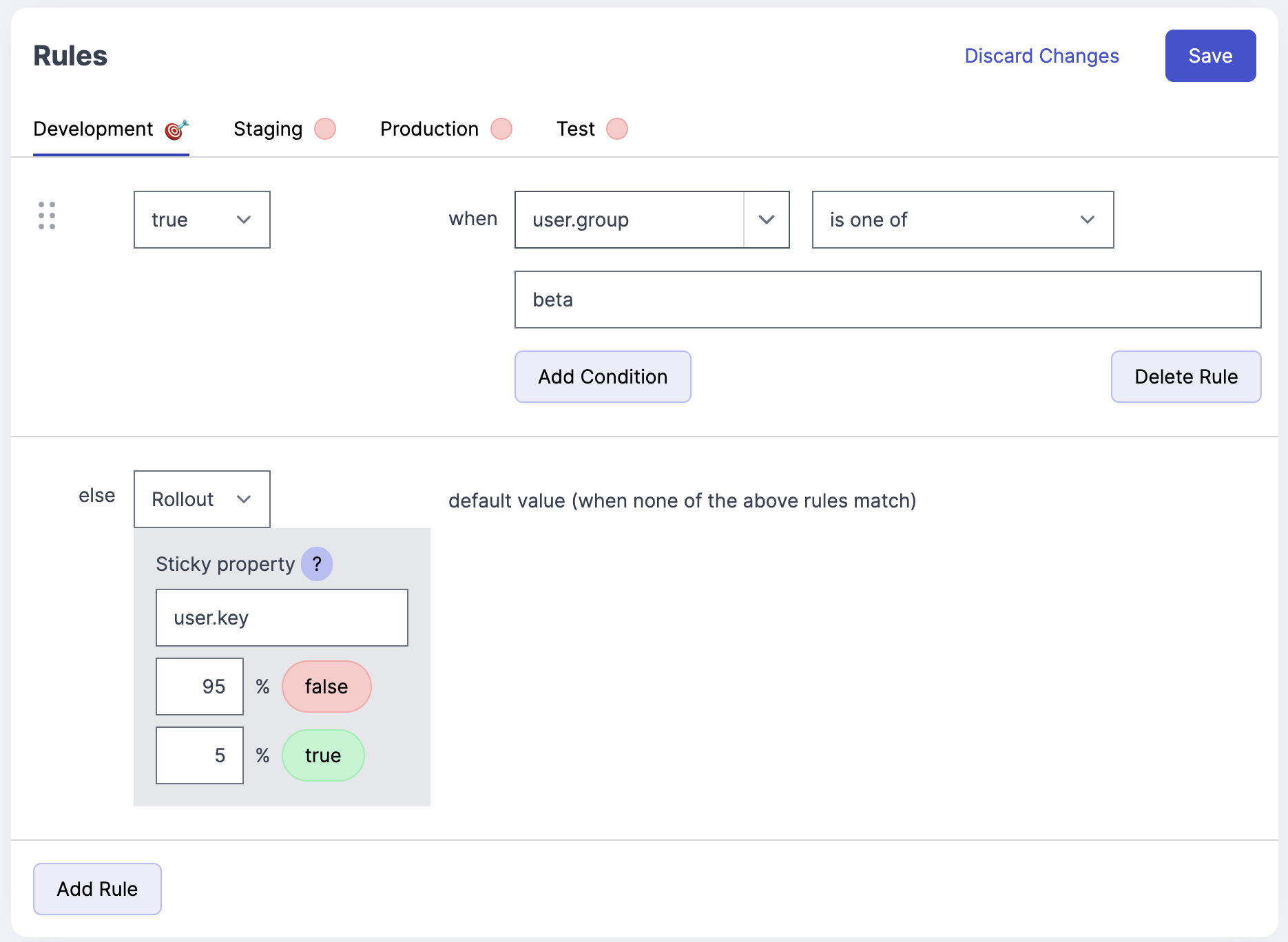1288x942 pixels.
Task: Click the Sticky property help question mark
Action: 317,564
